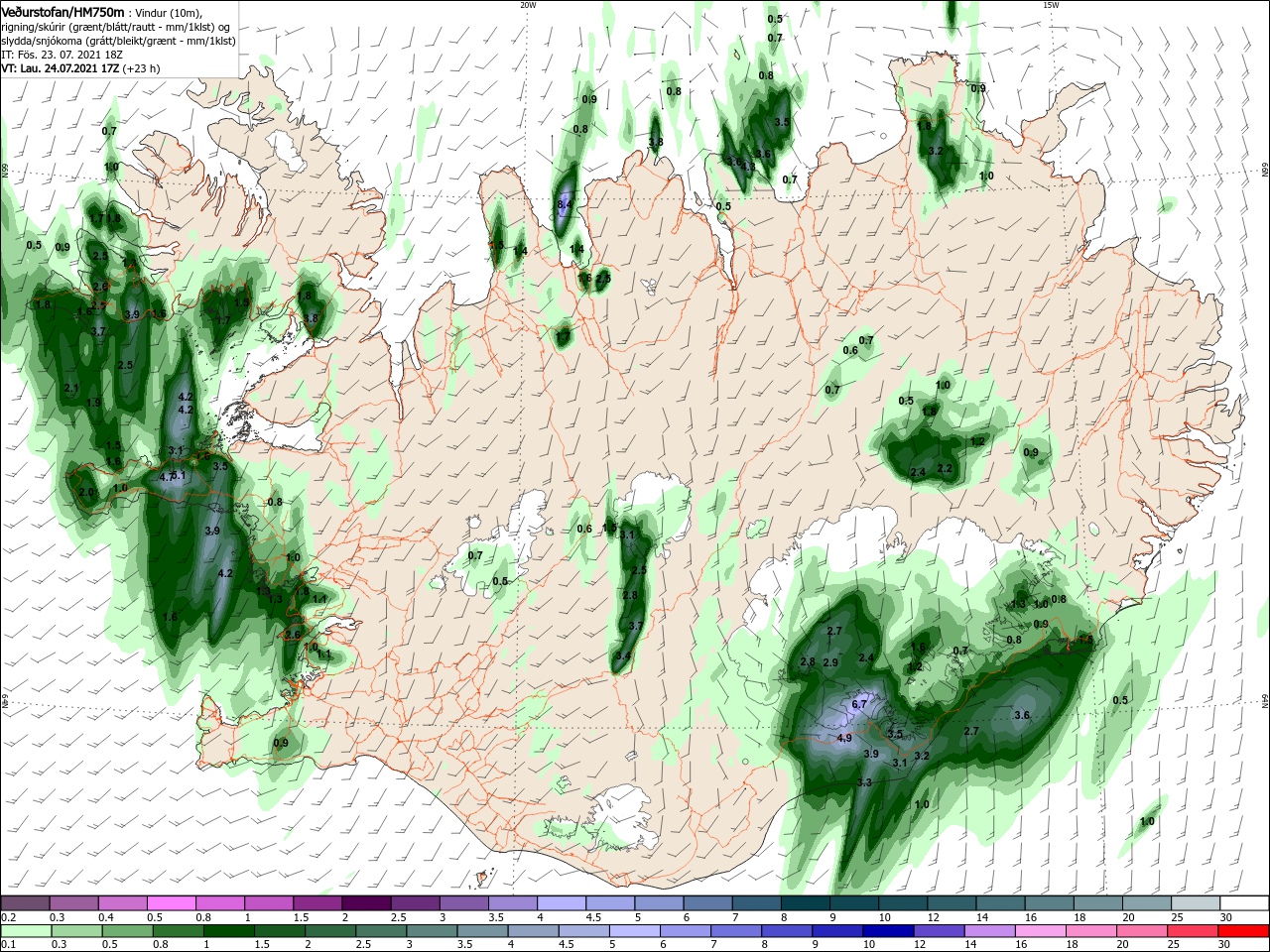The width and height of the screenshot is (1270, 952).
Task: Click the 2.1 precipitation value on the map
Action: coord(70,388)
